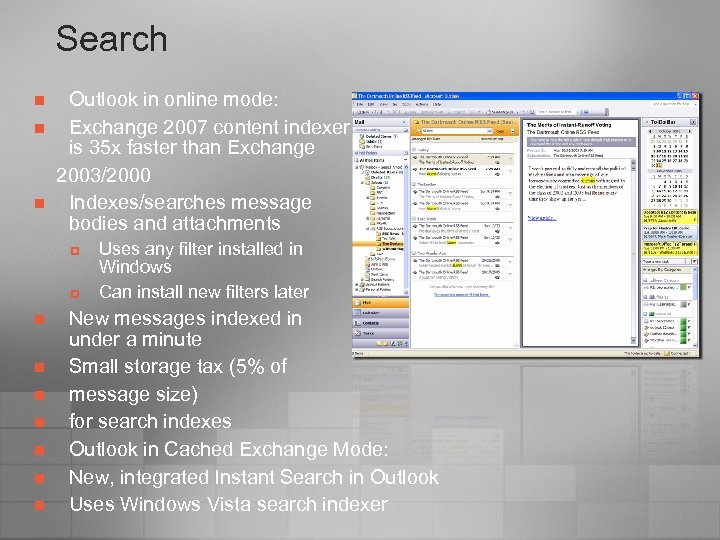Click the New mail toolbar button

pos(363,112)
